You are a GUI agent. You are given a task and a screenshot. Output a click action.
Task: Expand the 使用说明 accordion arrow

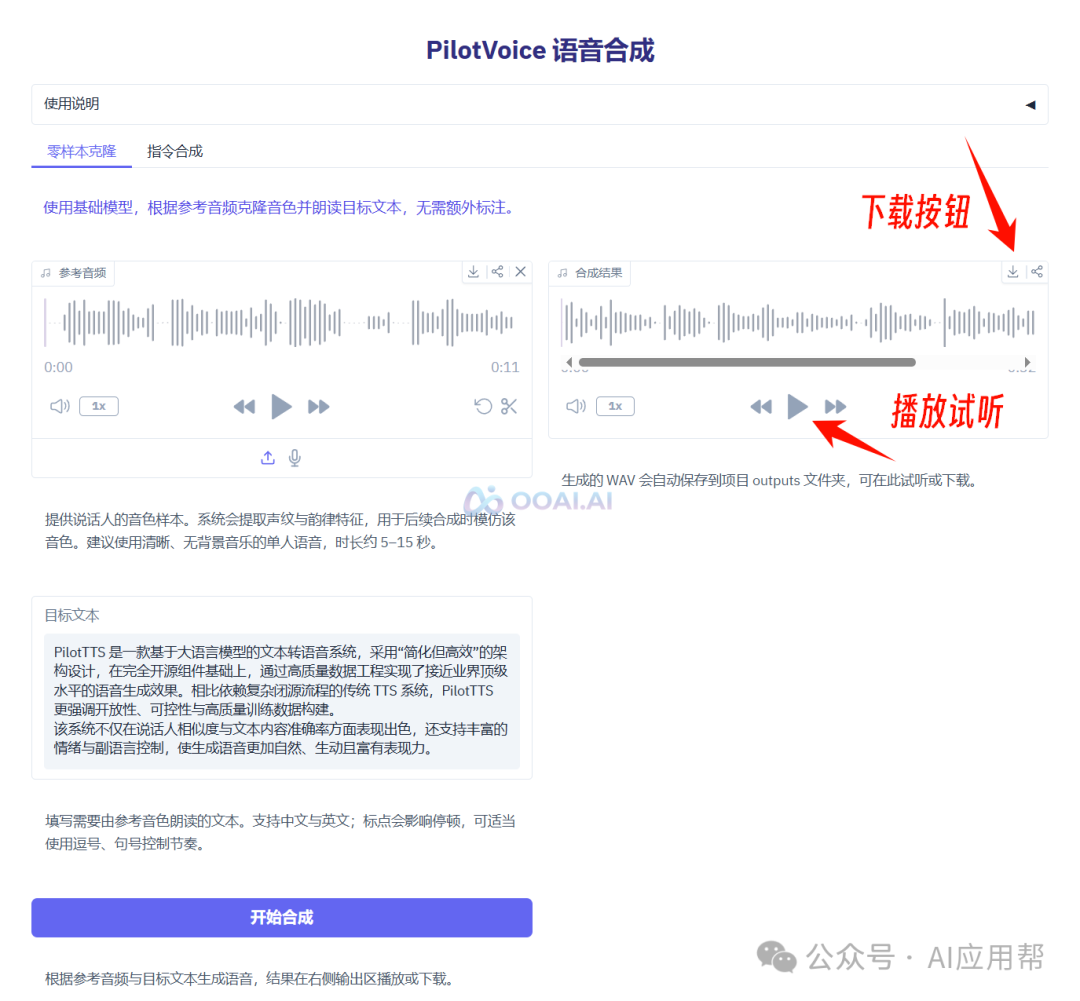click(1030, 105)
